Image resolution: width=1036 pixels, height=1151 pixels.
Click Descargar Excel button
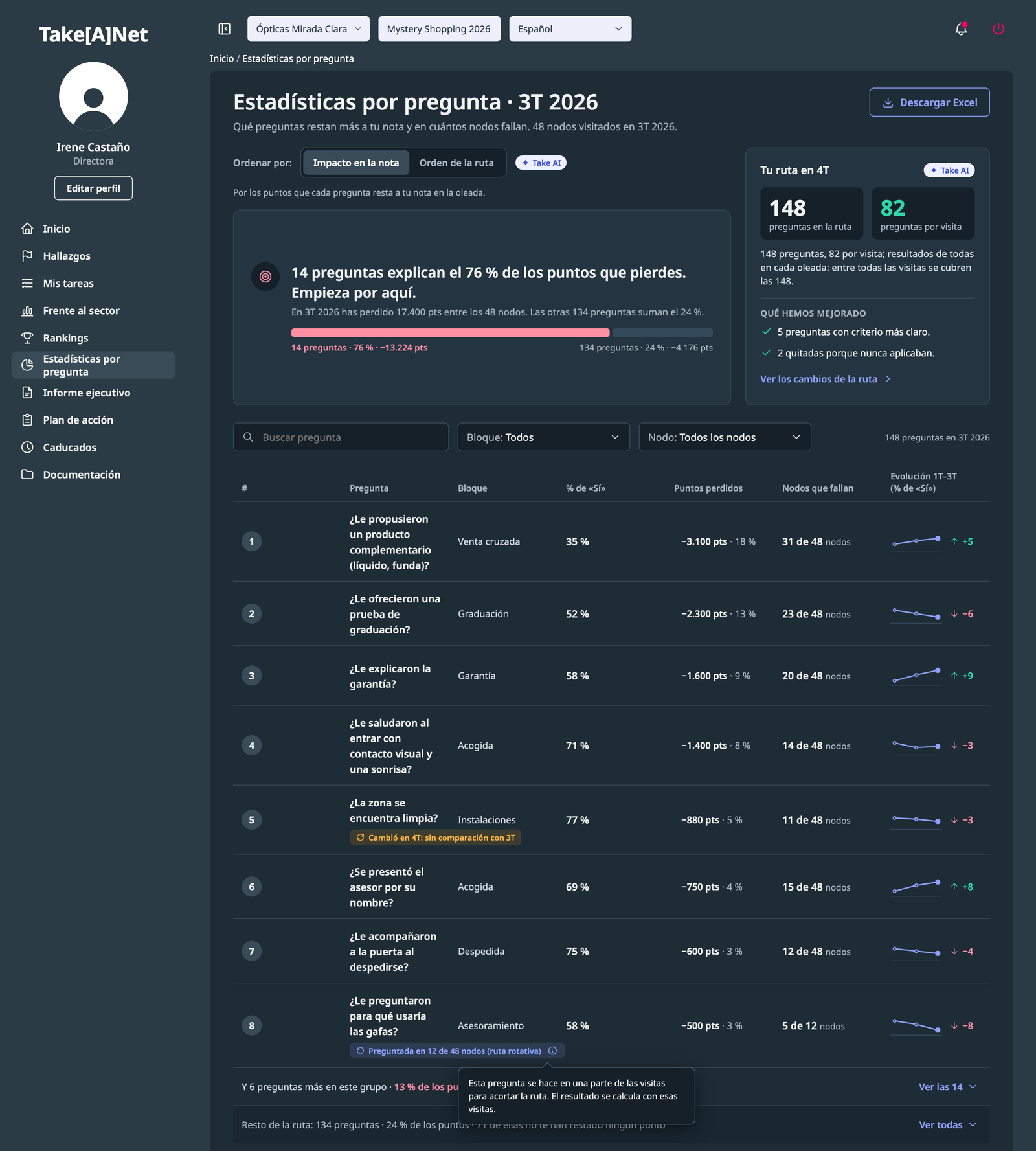tap(929, 102)
